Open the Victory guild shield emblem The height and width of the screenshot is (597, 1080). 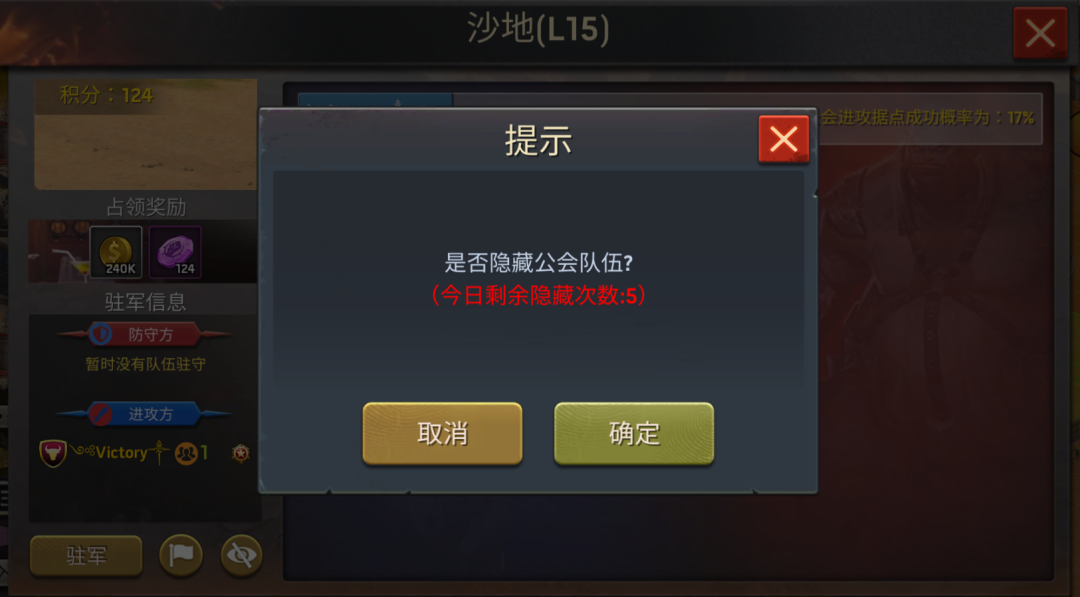click(53, 454)
